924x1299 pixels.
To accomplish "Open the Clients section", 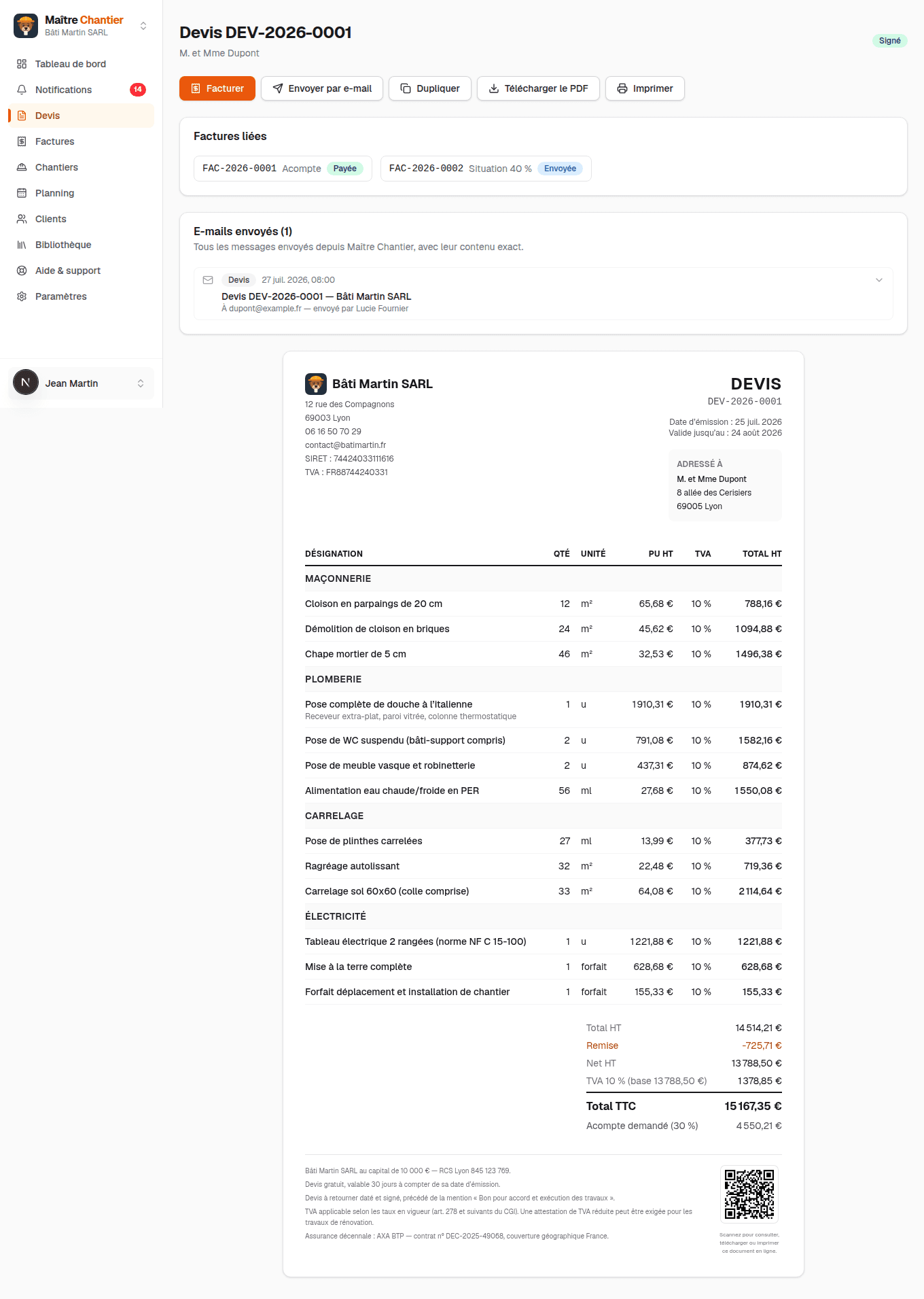I will point(82,219).
